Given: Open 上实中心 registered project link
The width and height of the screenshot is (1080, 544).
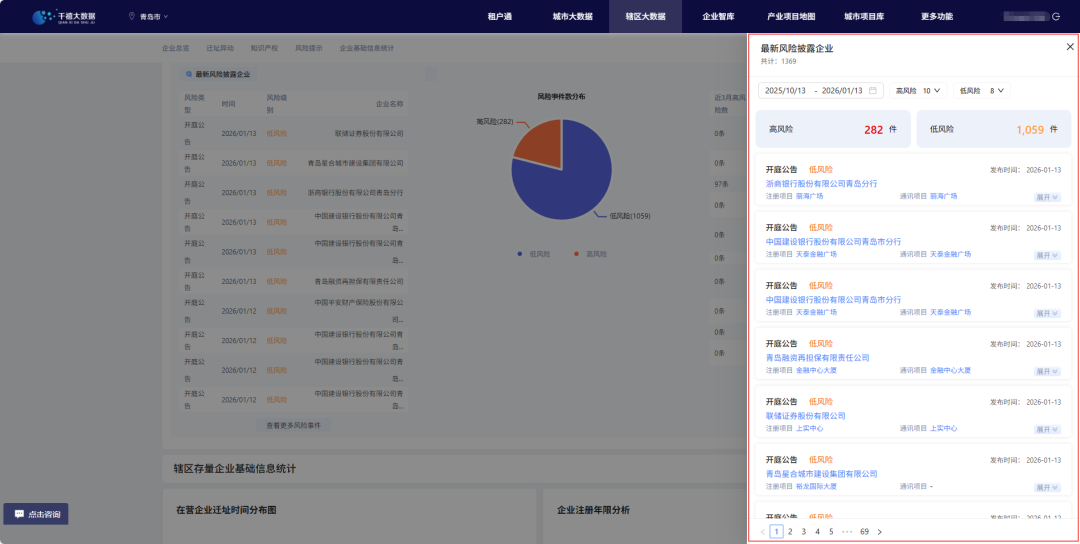Looking at the screenshot, I should [809, 428].
